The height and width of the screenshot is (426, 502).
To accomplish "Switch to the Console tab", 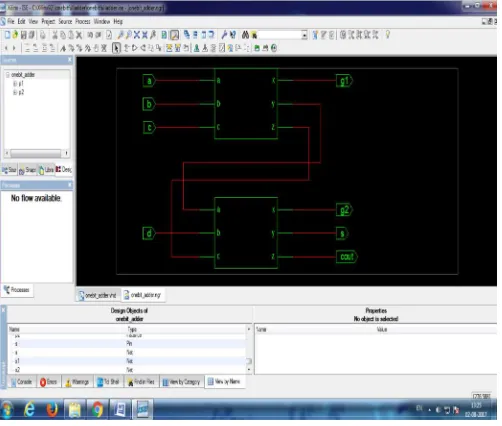I will pos(21,382).
